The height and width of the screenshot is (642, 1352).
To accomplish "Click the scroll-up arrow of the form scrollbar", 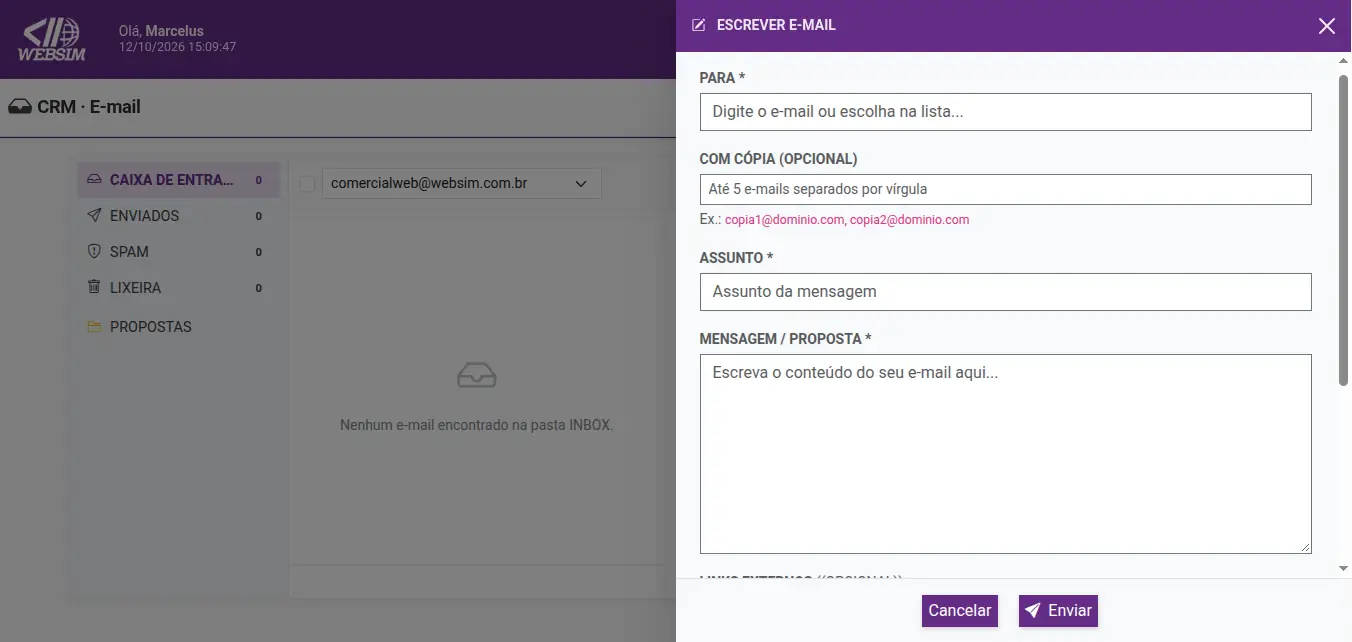I will click(1343, 62).
